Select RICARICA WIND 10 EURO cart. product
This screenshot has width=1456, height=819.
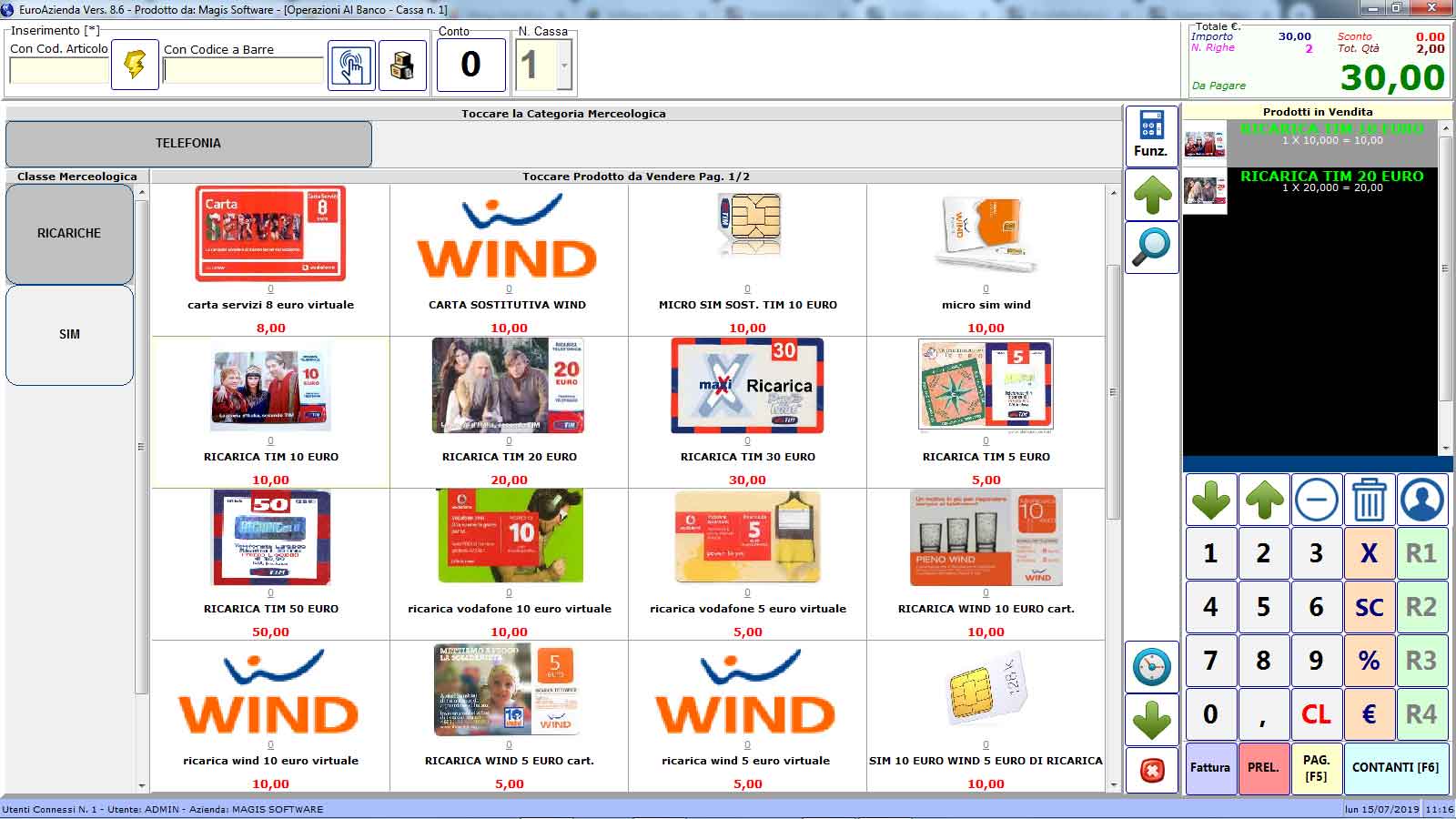coord(986,564)
